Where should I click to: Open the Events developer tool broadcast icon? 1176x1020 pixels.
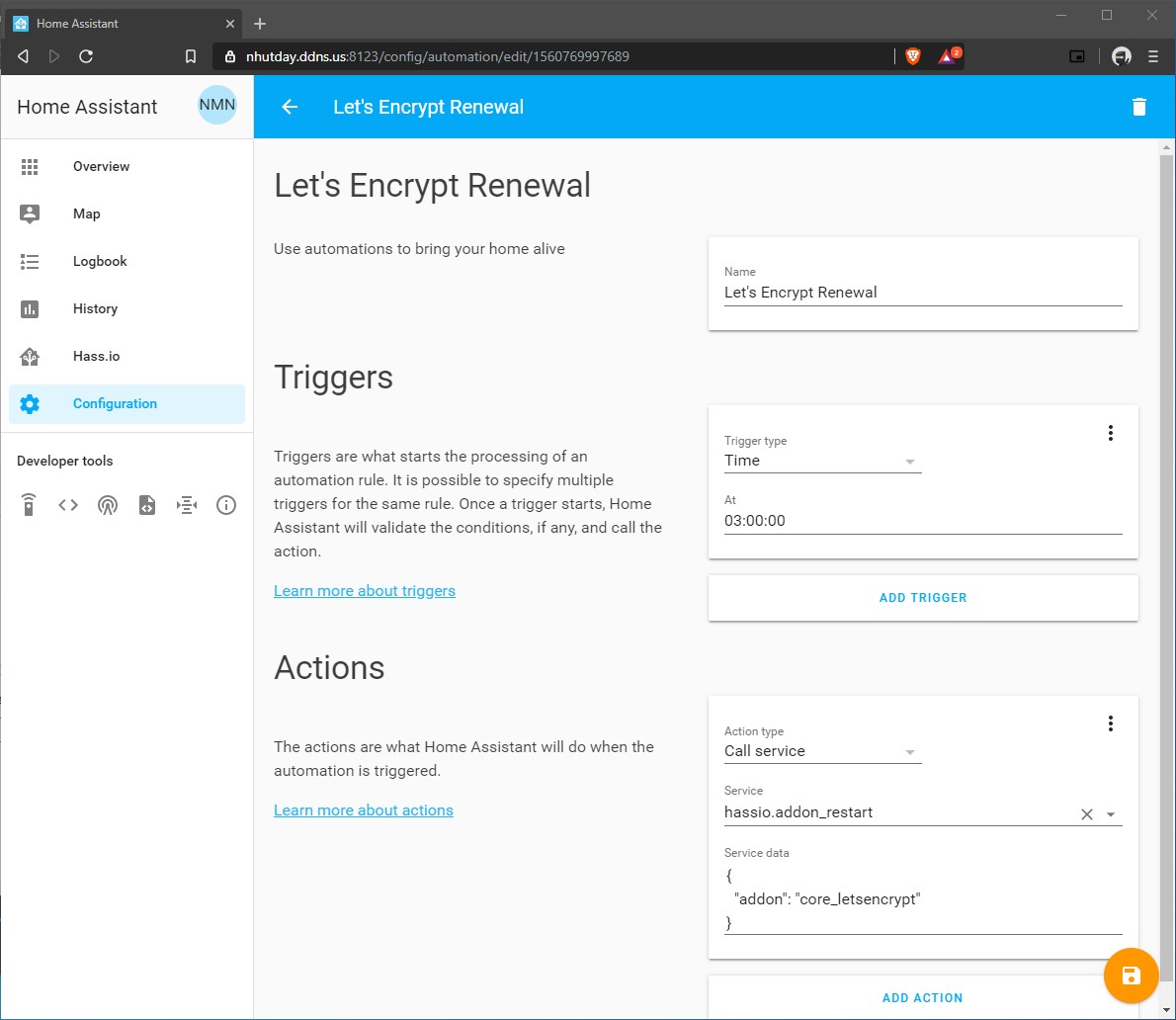[108, 505]
